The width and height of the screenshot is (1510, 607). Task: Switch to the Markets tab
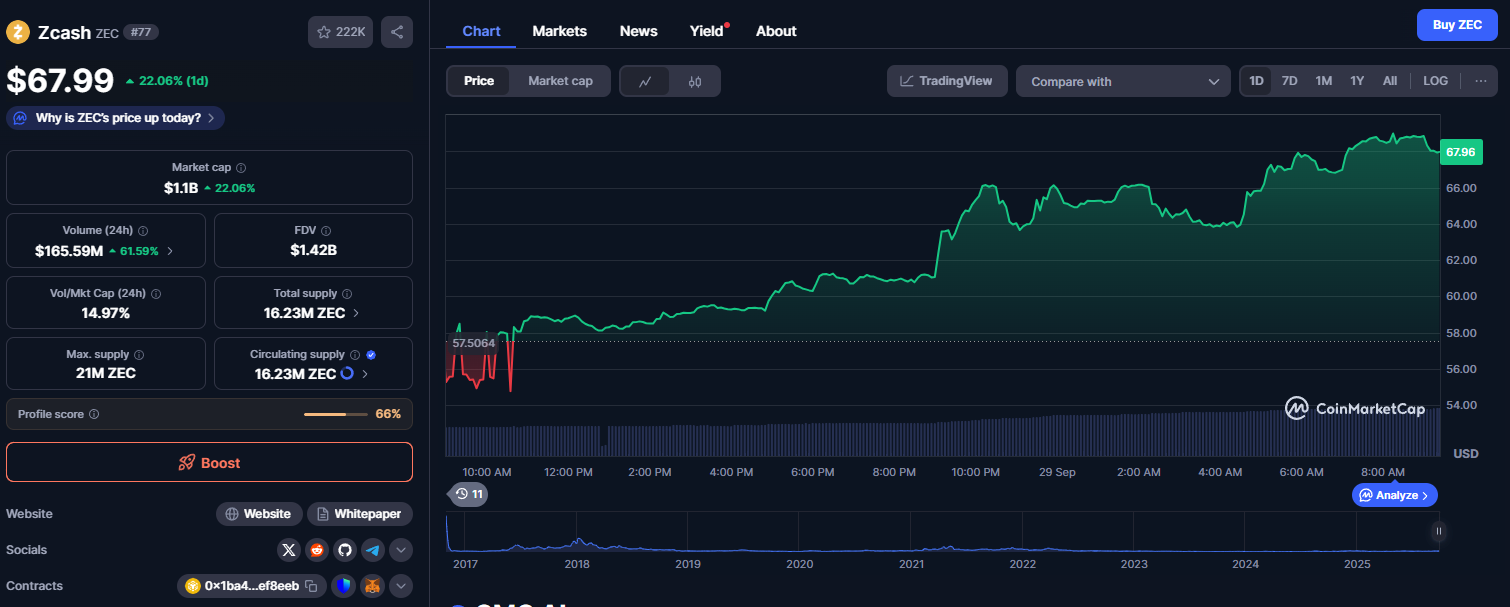559,31
